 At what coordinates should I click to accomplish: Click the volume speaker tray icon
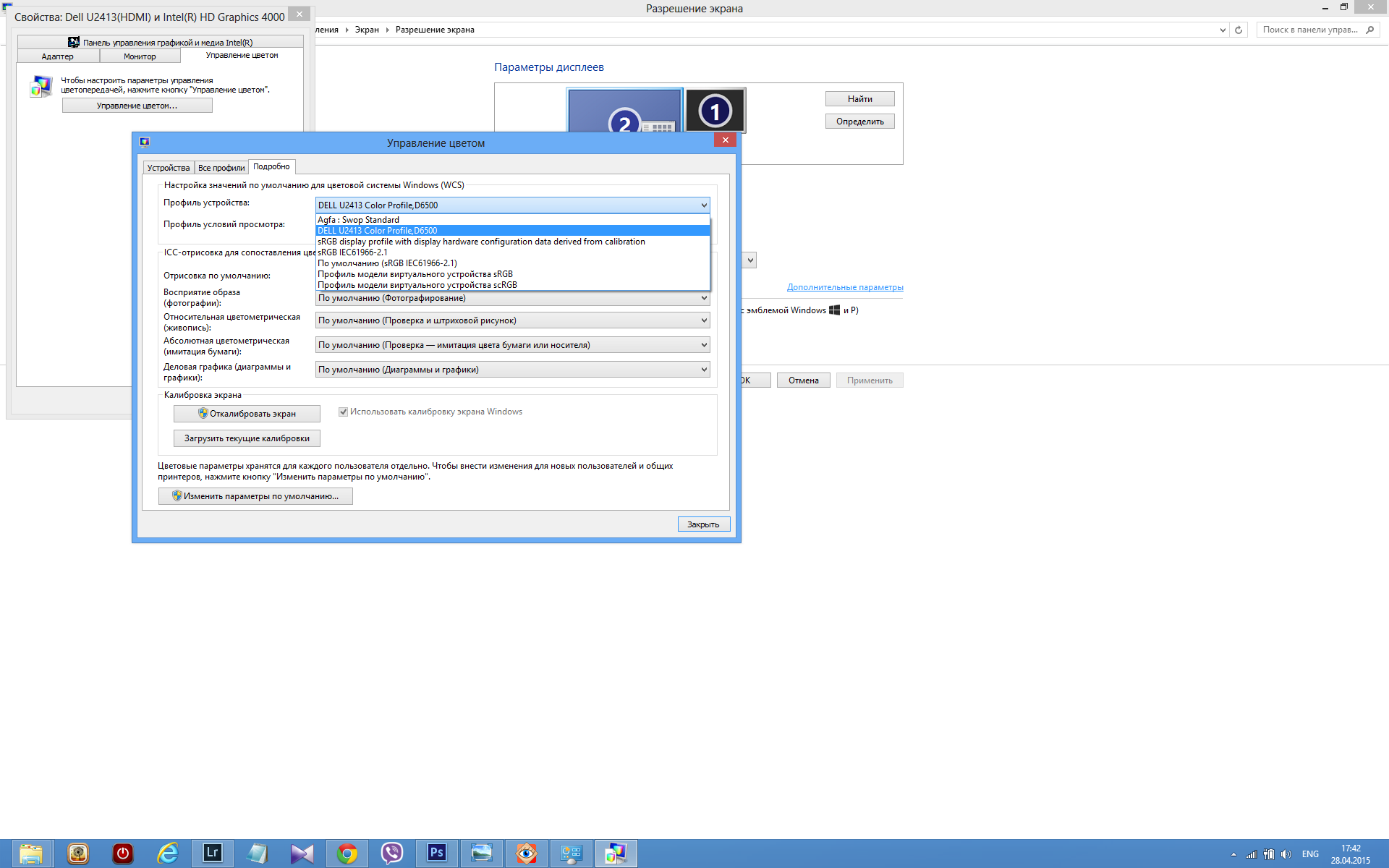pyautogui.click(x=1286, y=854)
